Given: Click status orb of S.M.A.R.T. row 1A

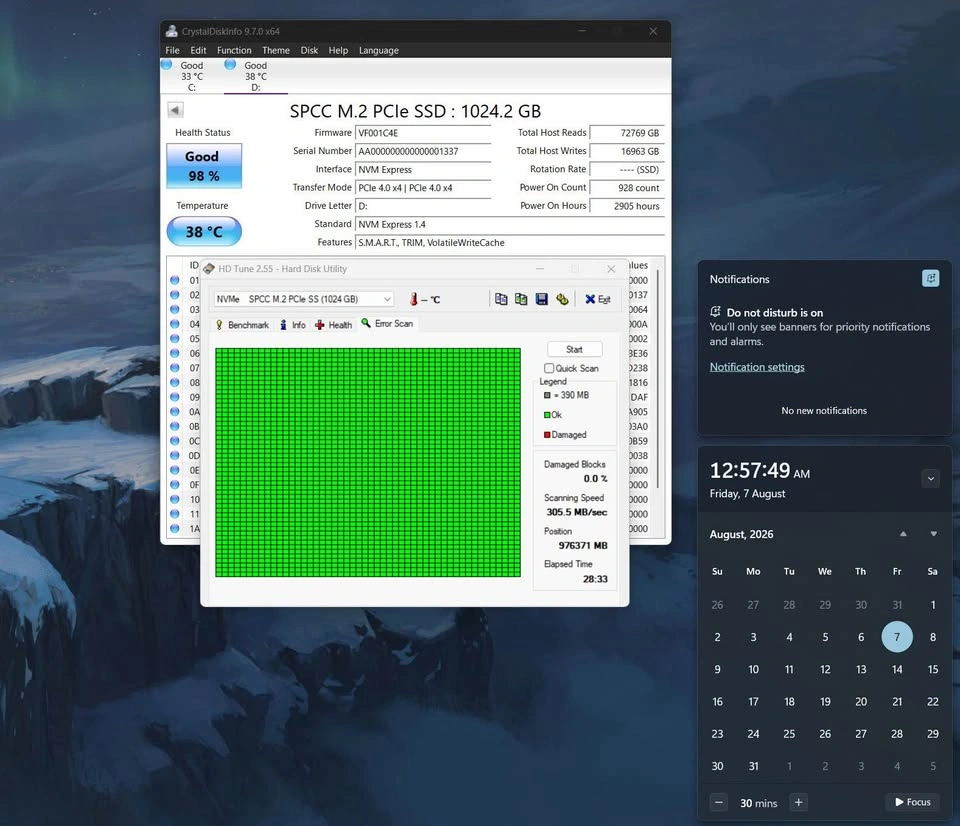Looking at the screenshot, I should pyautogui.click(x=174, y=528).
